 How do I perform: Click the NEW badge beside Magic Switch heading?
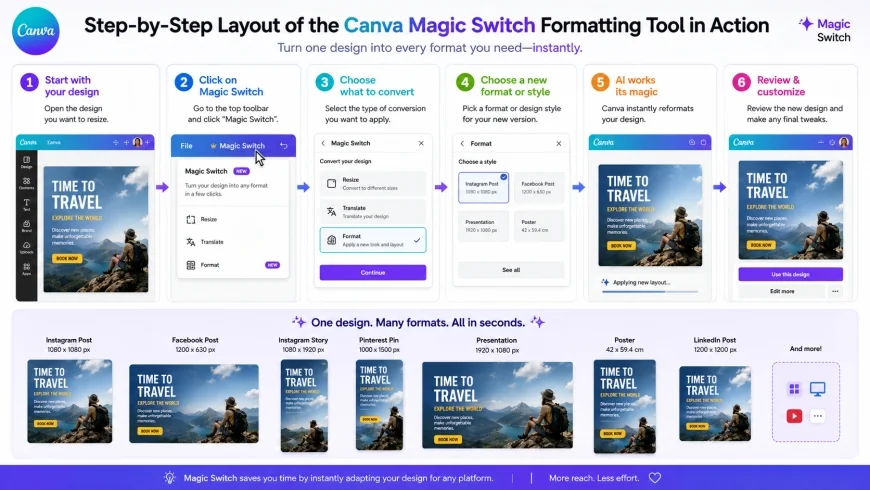pyautogui.click(x=241, y=171)
